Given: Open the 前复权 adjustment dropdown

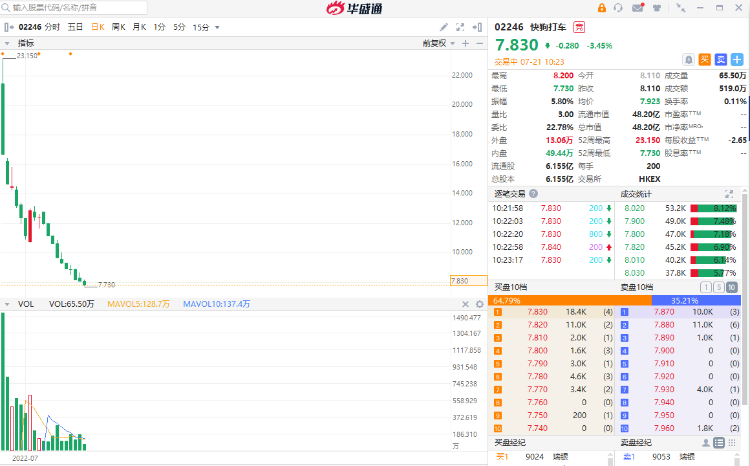Looking at the screenshot, I should coord(436,44).
